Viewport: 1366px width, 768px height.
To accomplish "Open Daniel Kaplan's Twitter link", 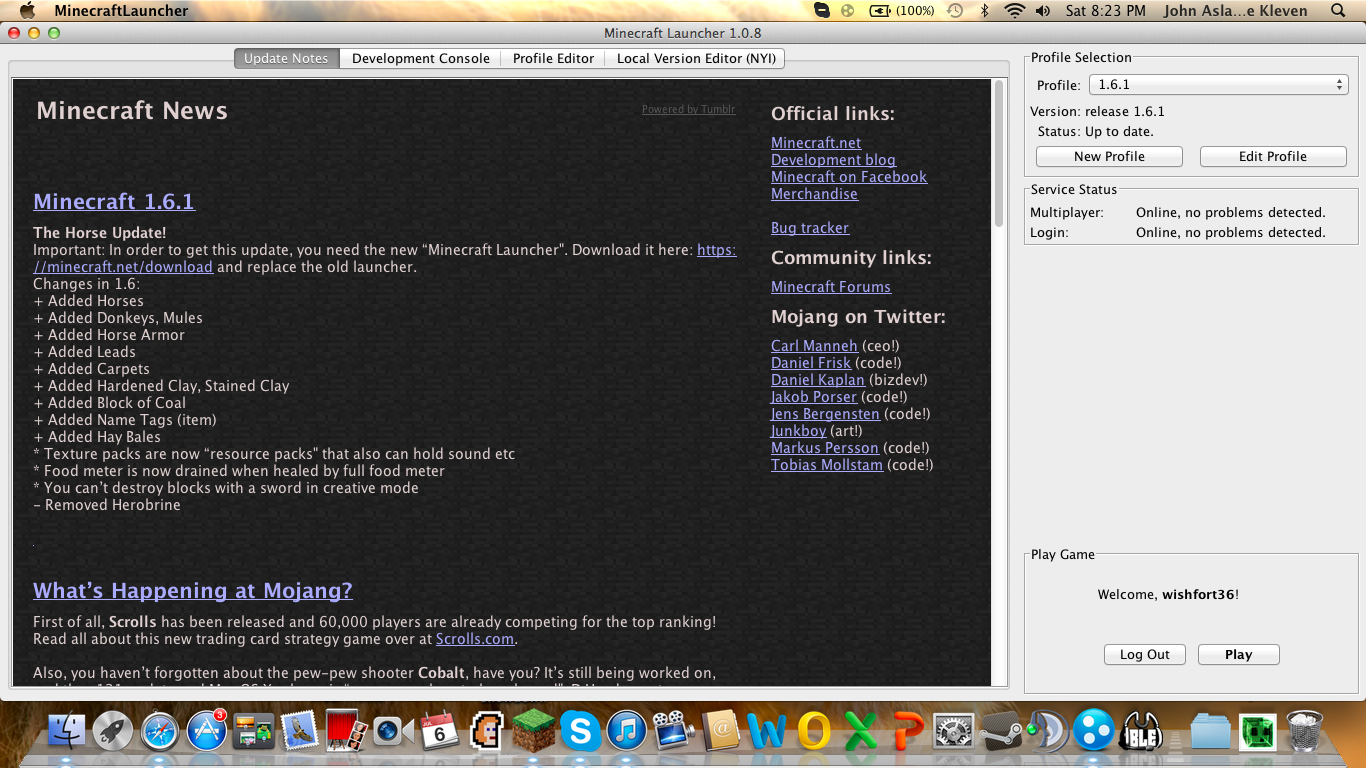I will click(818, 380).
